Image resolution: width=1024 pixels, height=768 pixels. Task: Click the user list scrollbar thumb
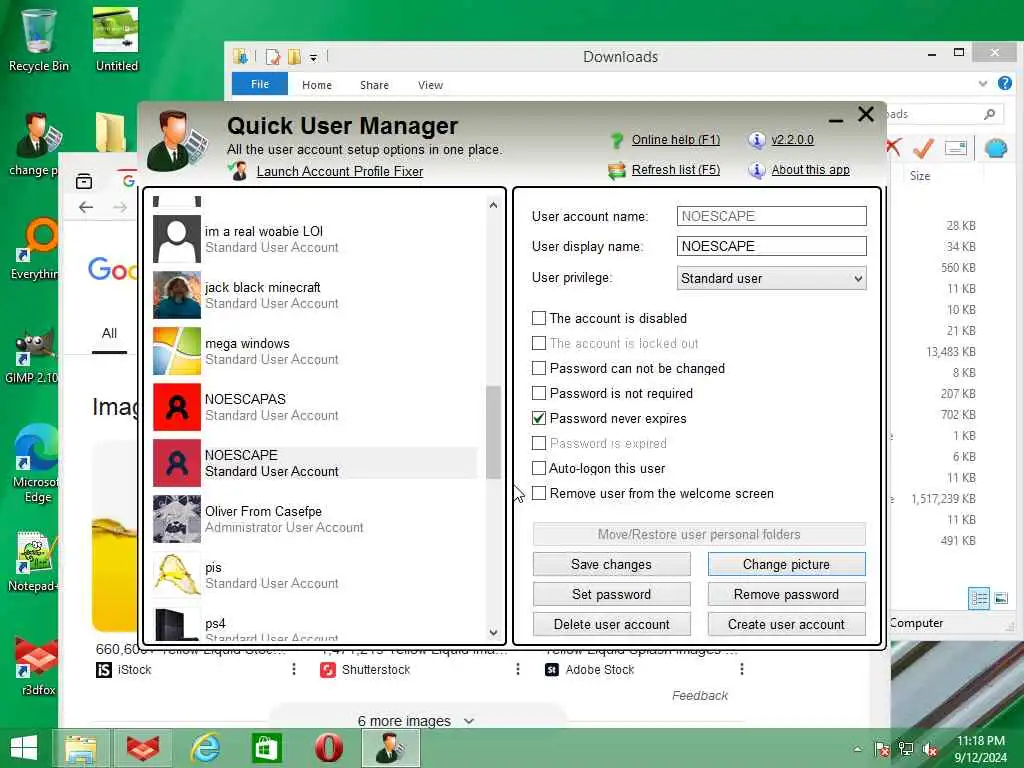tap(493, 432)
